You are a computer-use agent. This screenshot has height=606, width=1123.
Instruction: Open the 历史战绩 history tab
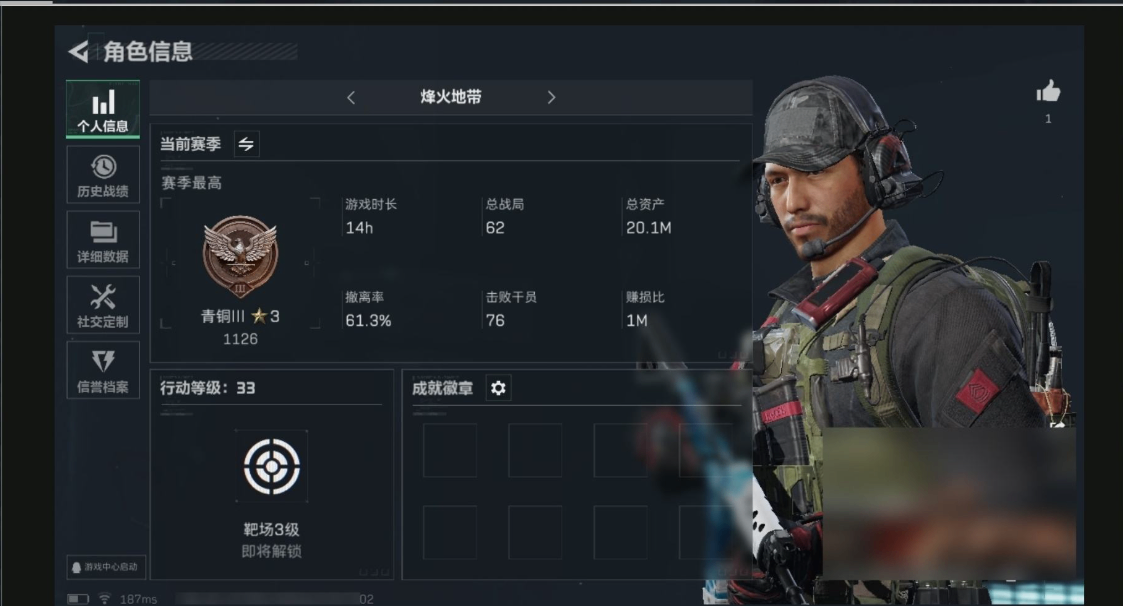103,175
